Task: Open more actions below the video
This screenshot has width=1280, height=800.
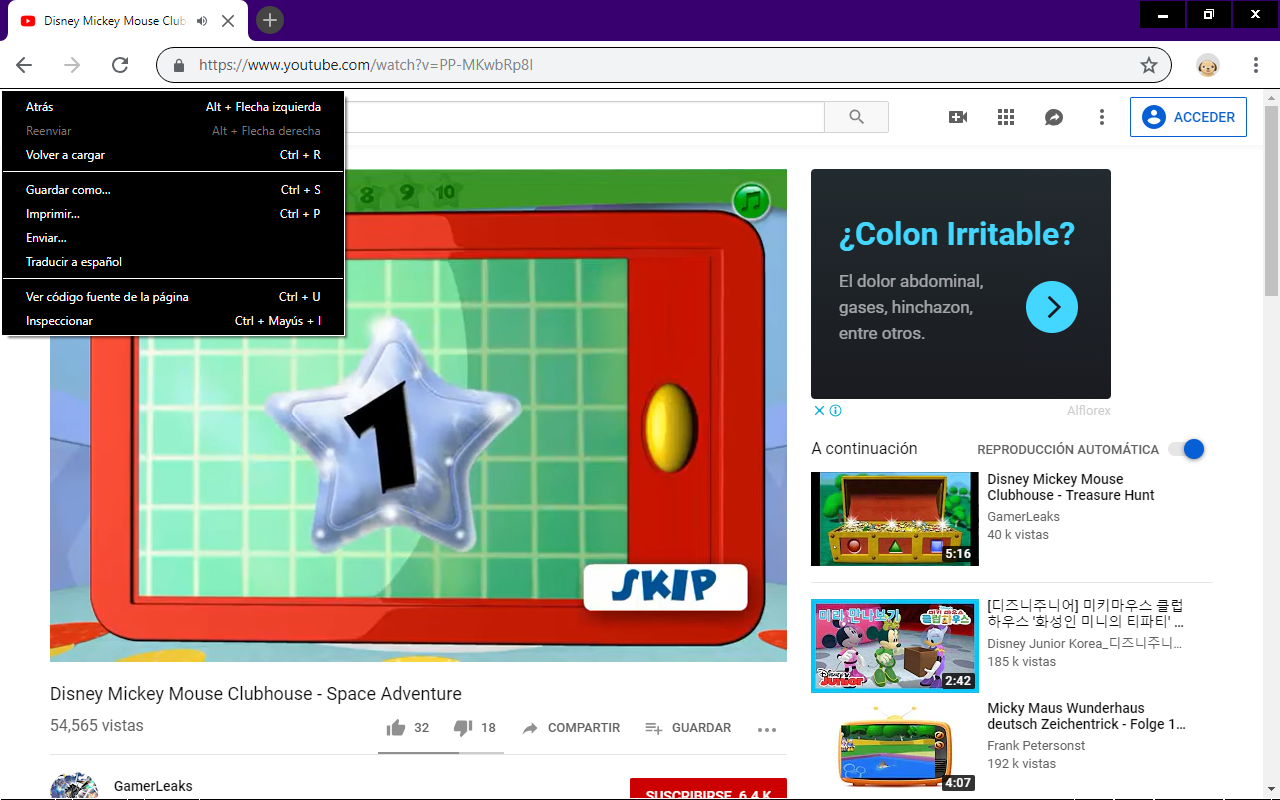Action: point(767,729)
